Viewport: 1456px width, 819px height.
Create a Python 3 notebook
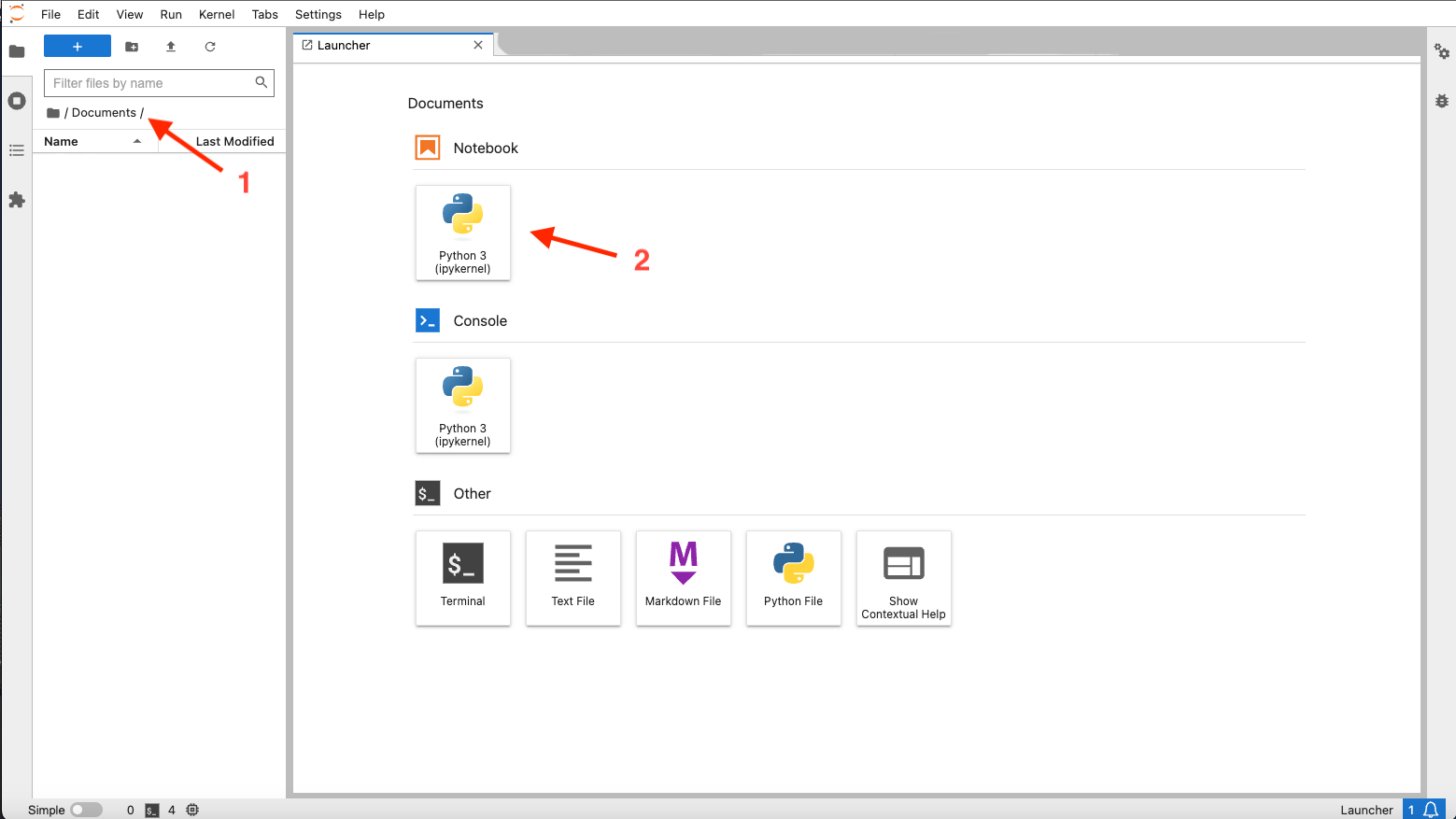click(463, 233)
